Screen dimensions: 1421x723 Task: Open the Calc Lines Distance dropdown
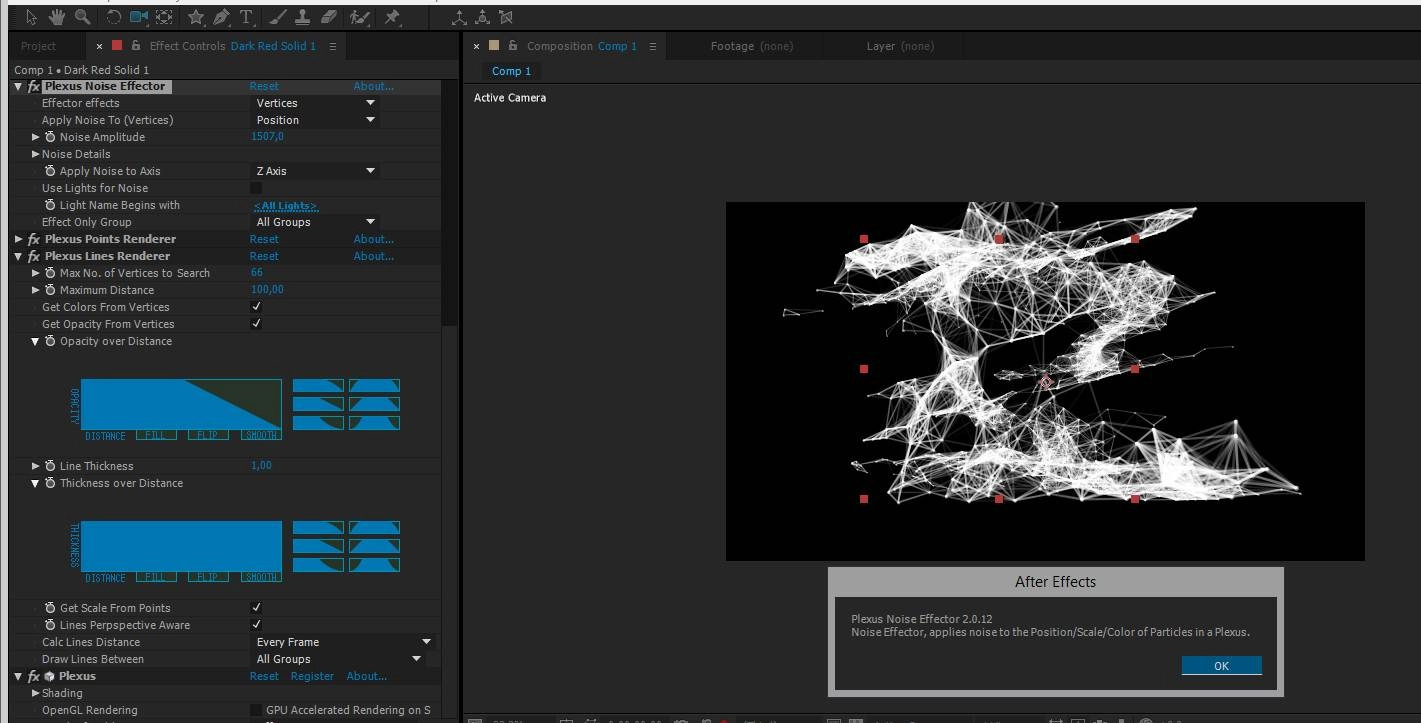point(342,642)
